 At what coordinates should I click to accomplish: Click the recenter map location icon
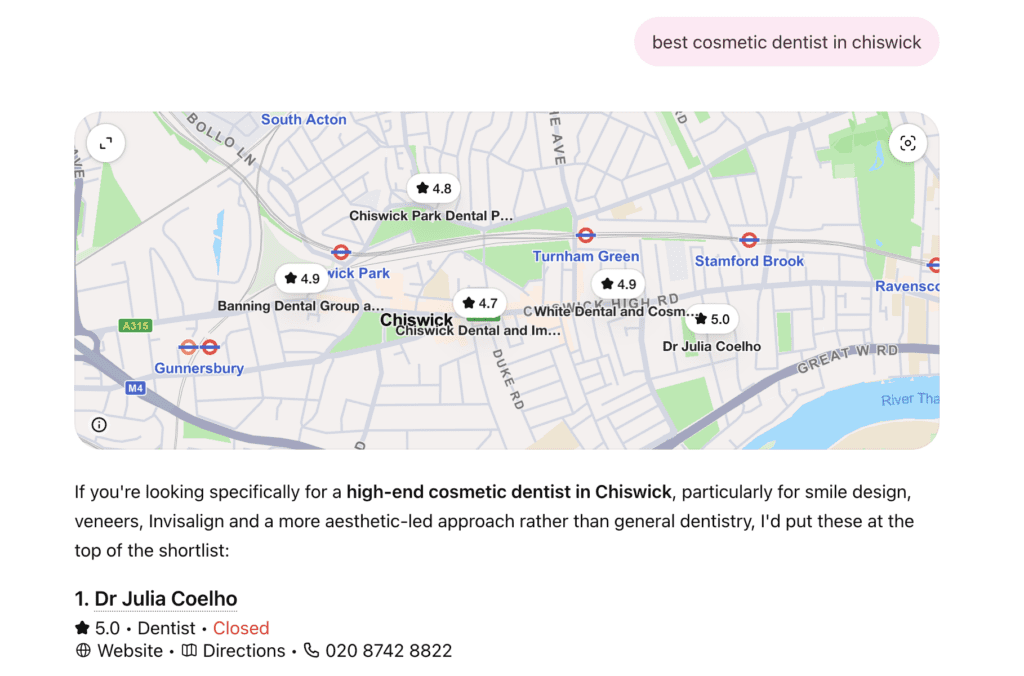(907, 143)
